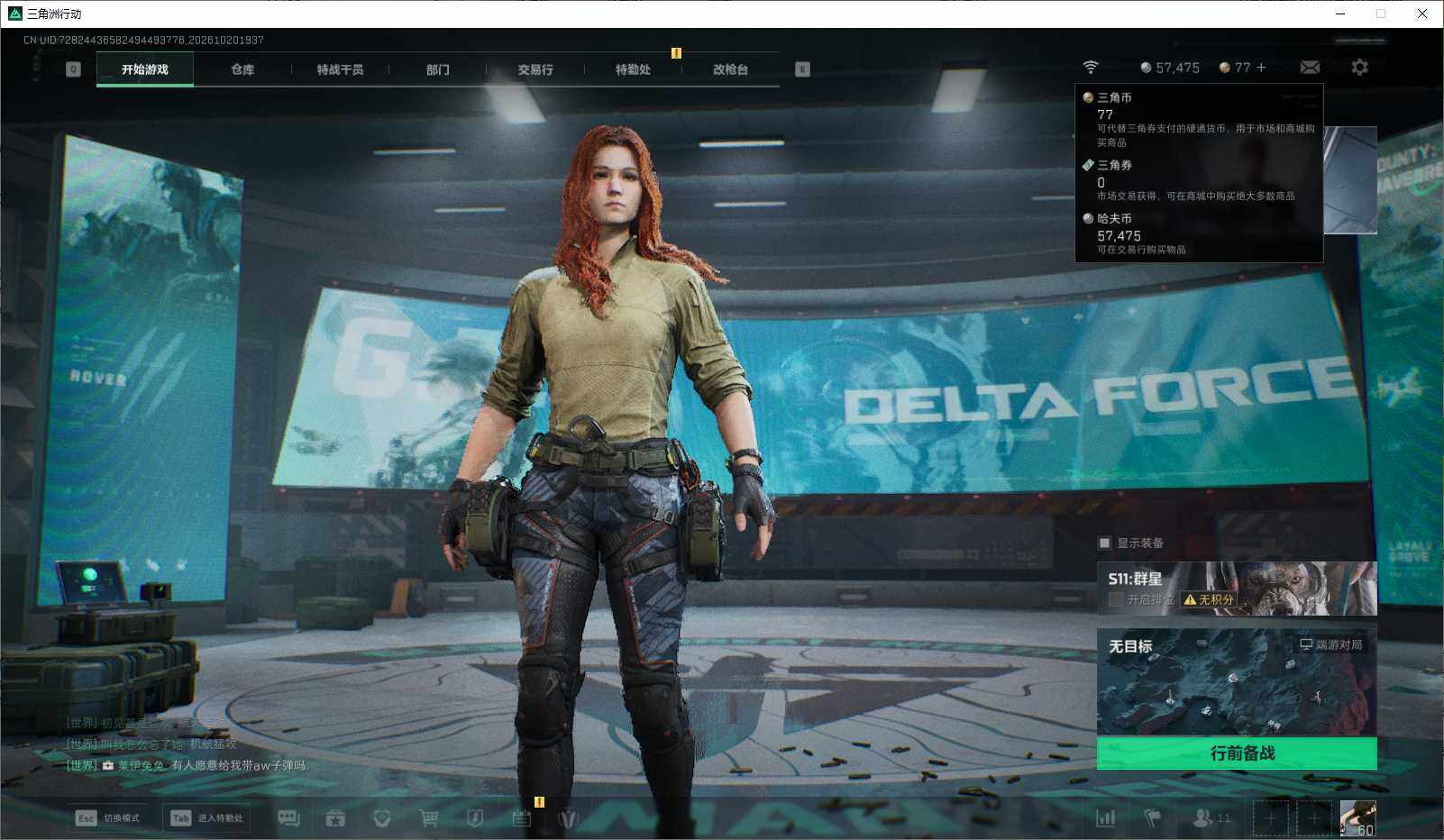1444x840 pixels.
Task: Open the 部门 tab
Action: [x=437, y=69]
